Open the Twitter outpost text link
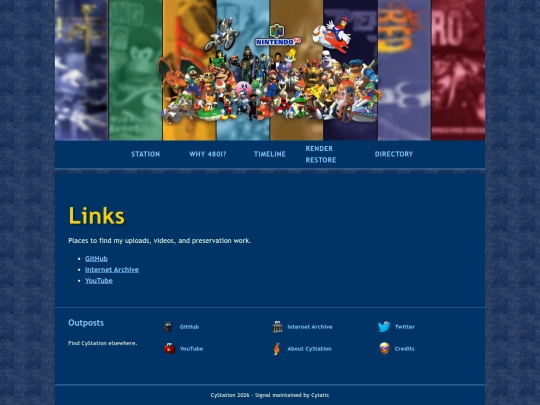 (405, 327)
